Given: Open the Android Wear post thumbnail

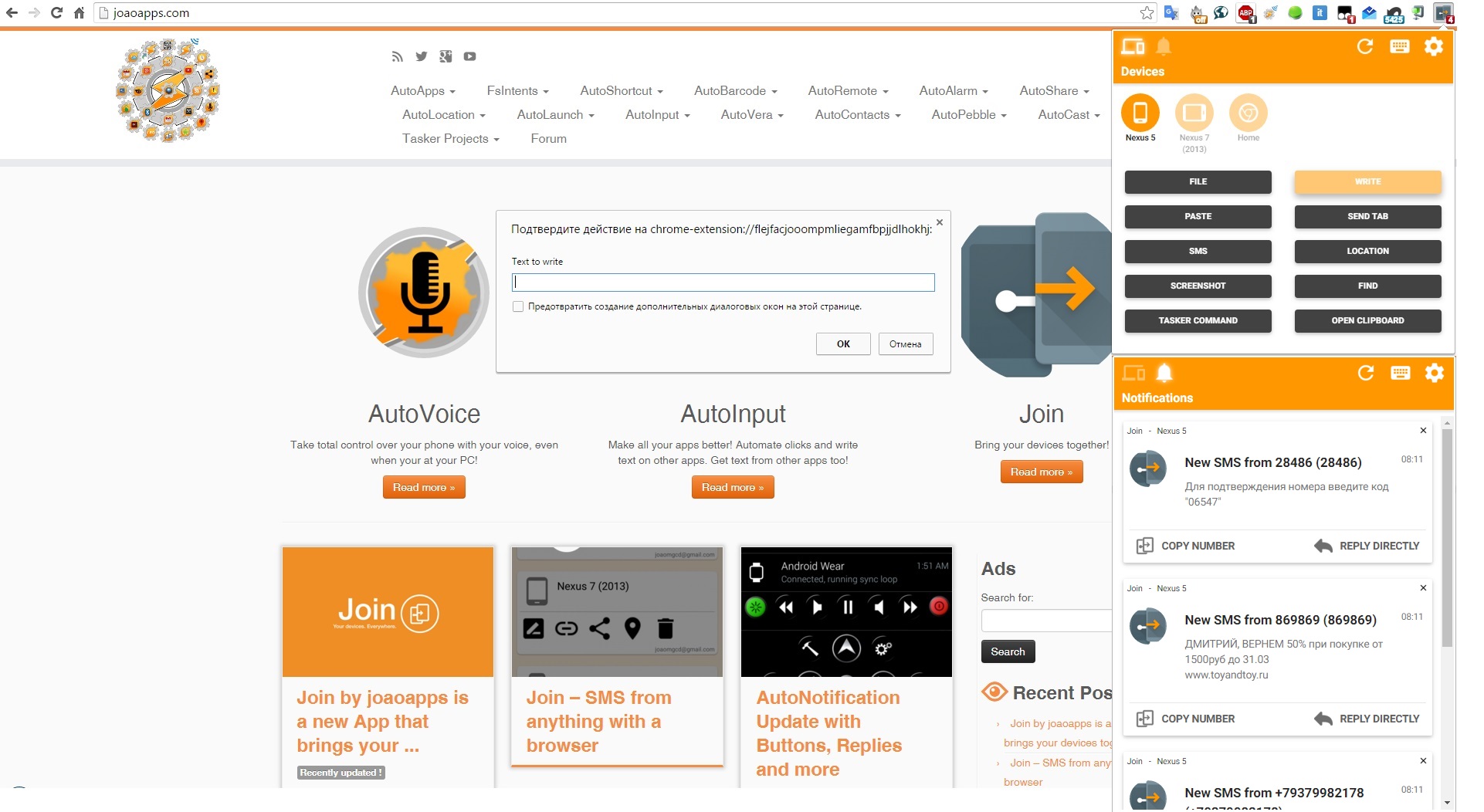Looking at the screenshot, I should click(846, 611).
